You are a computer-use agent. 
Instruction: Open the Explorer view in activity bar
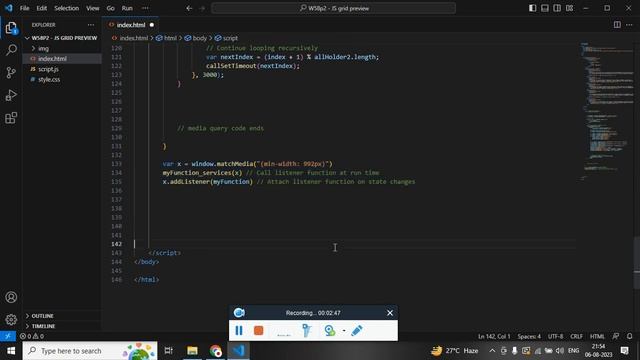(11, 28)
